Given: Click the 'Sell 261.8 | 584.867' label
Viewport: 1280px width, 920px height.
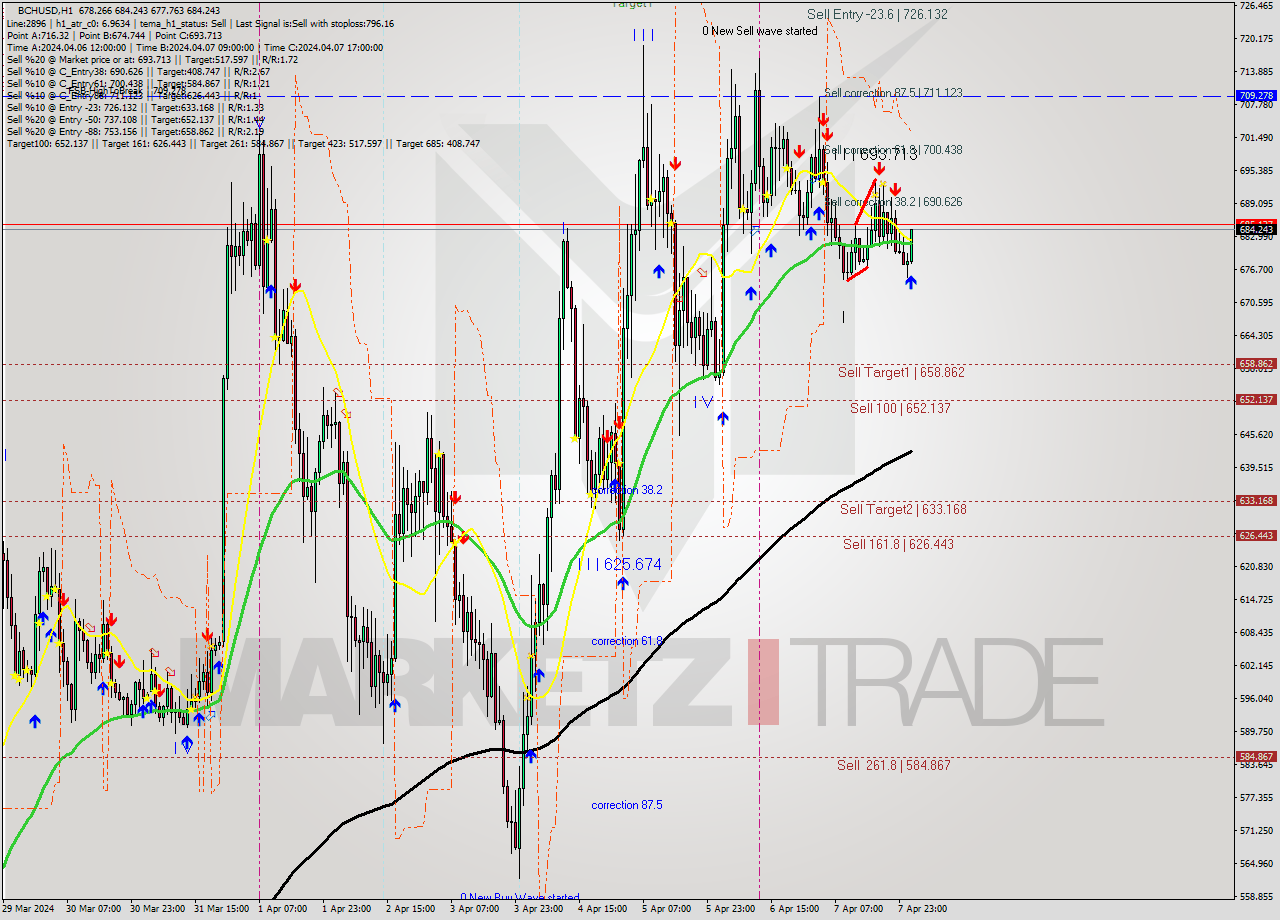Looking at the screenshot, I should click(894, 765).
